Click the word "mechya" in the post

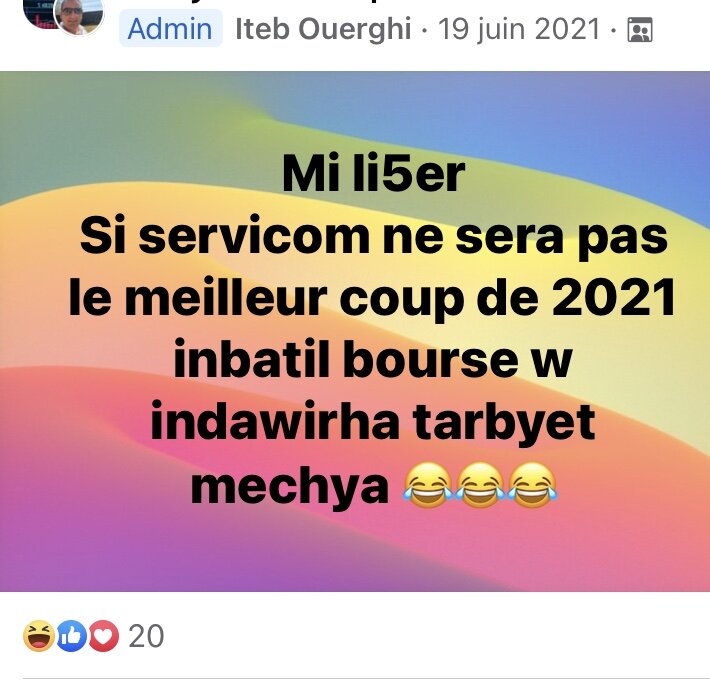[290, 486]
